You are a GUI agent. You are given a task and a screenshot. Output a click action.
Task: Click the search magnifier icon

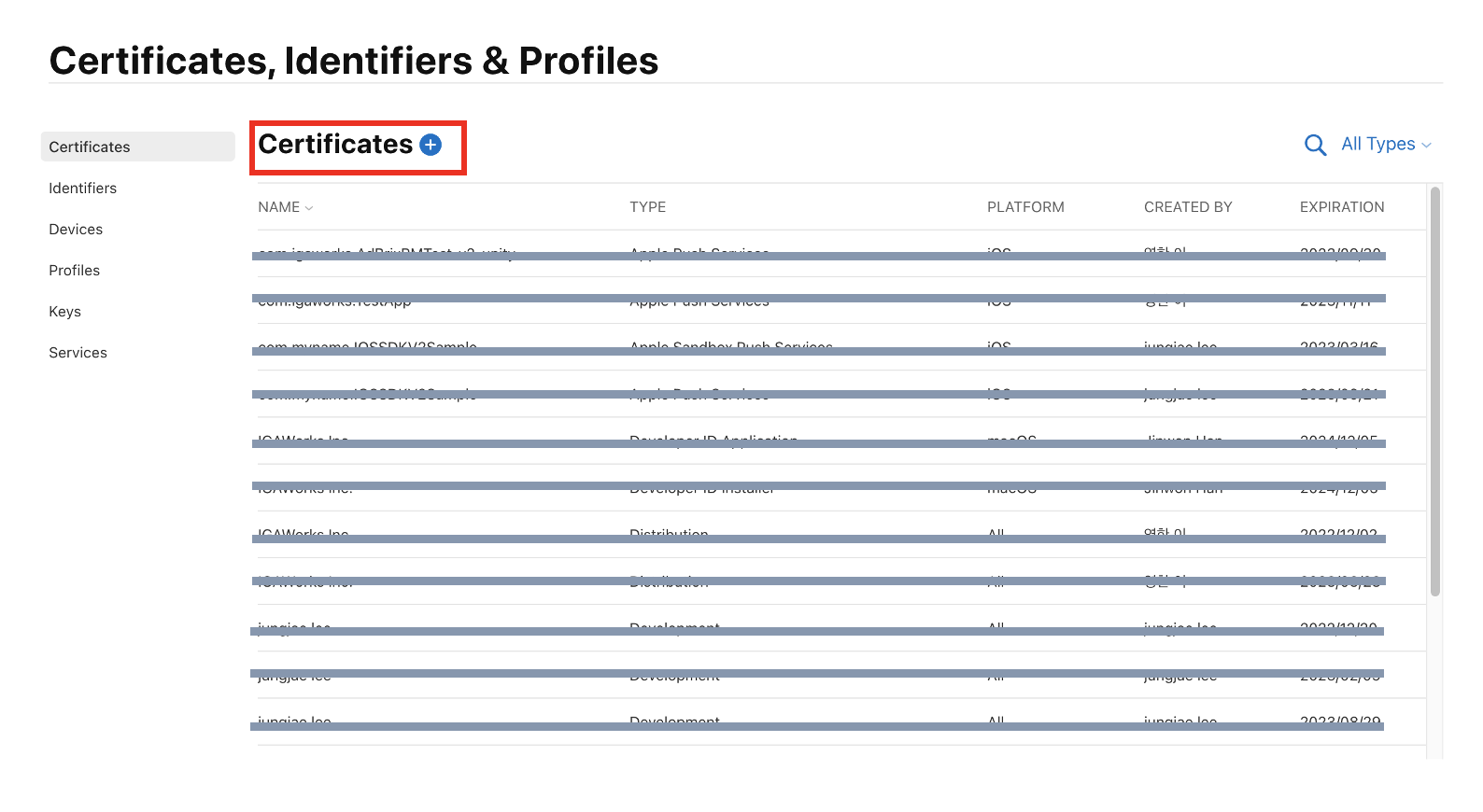(x=1315, y=145)
